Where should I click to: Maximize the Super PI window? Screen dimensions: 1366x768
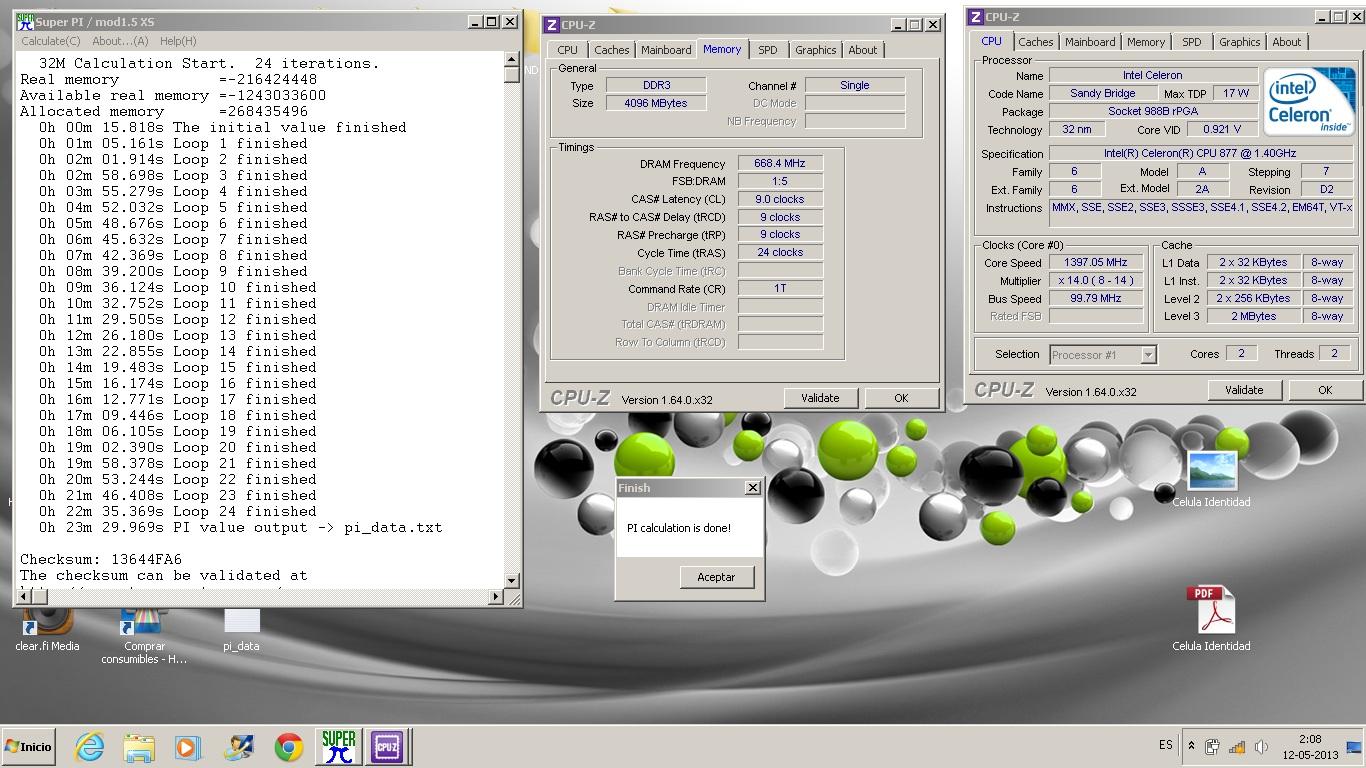click(x=491, y=21)
